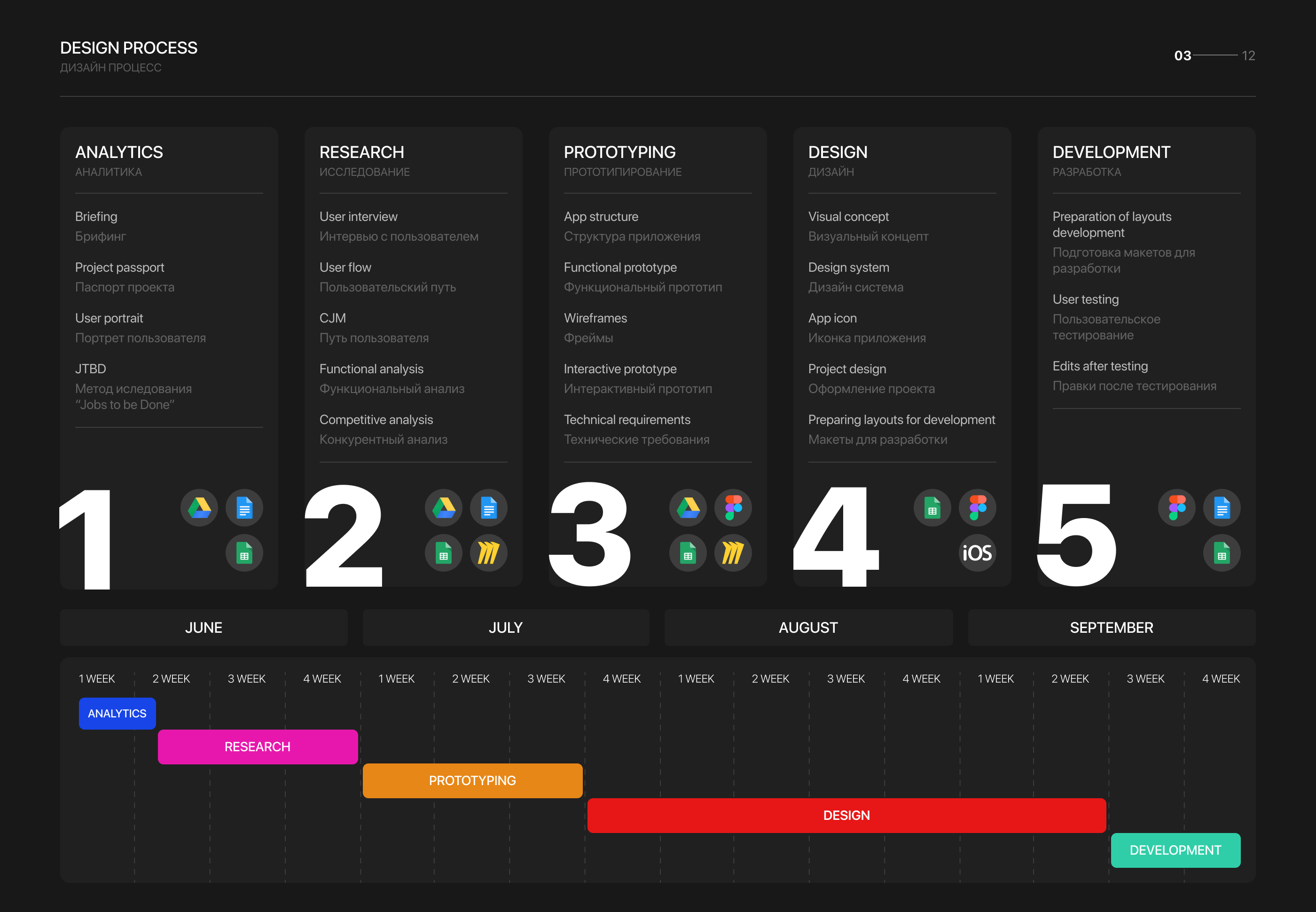Click the pink RESEARCH timeline bar
The height and width of the screenshot is (912, 1316).
click(x=258, y=747)
